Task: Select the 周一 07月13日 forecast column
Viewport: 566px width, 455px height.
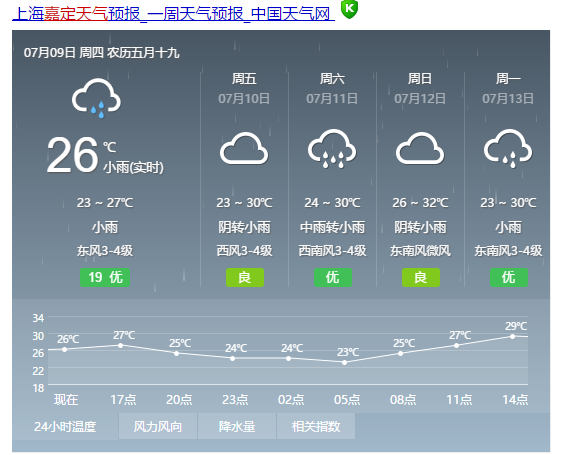Action: [x=508, y=179]
